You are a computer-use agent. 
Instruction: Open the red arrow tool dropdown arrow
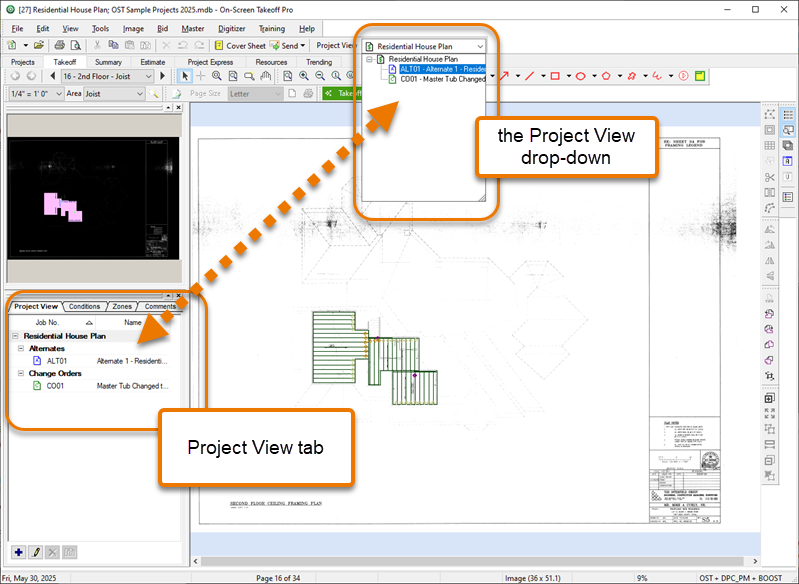(518, 76)
